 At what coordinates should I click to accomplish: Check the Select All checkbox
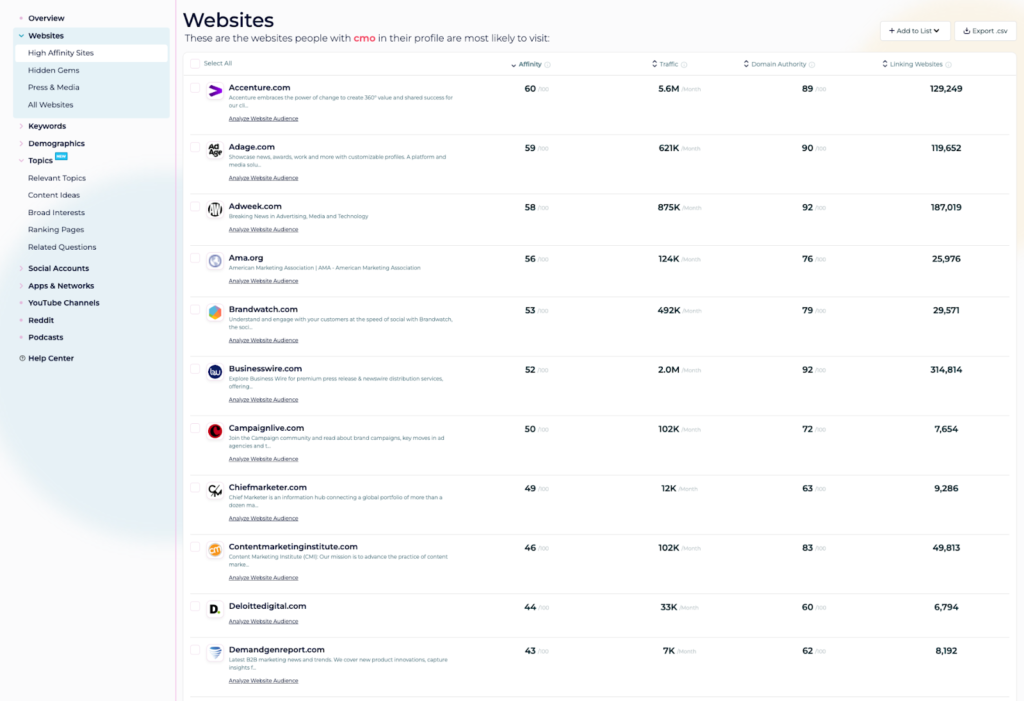195,63
